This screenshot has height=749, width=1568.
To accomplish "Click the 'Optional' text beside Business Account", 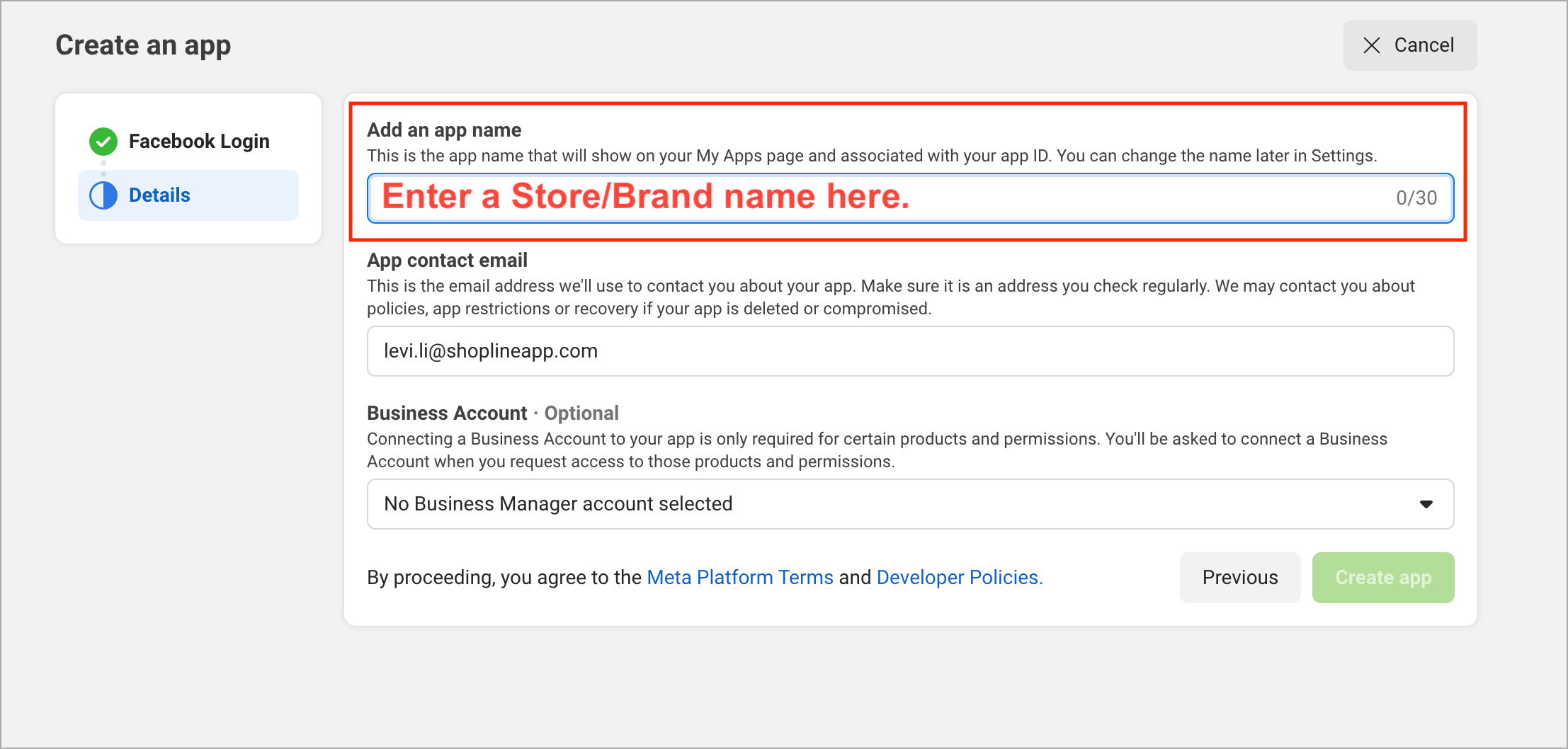I will [x=581, y=413].
